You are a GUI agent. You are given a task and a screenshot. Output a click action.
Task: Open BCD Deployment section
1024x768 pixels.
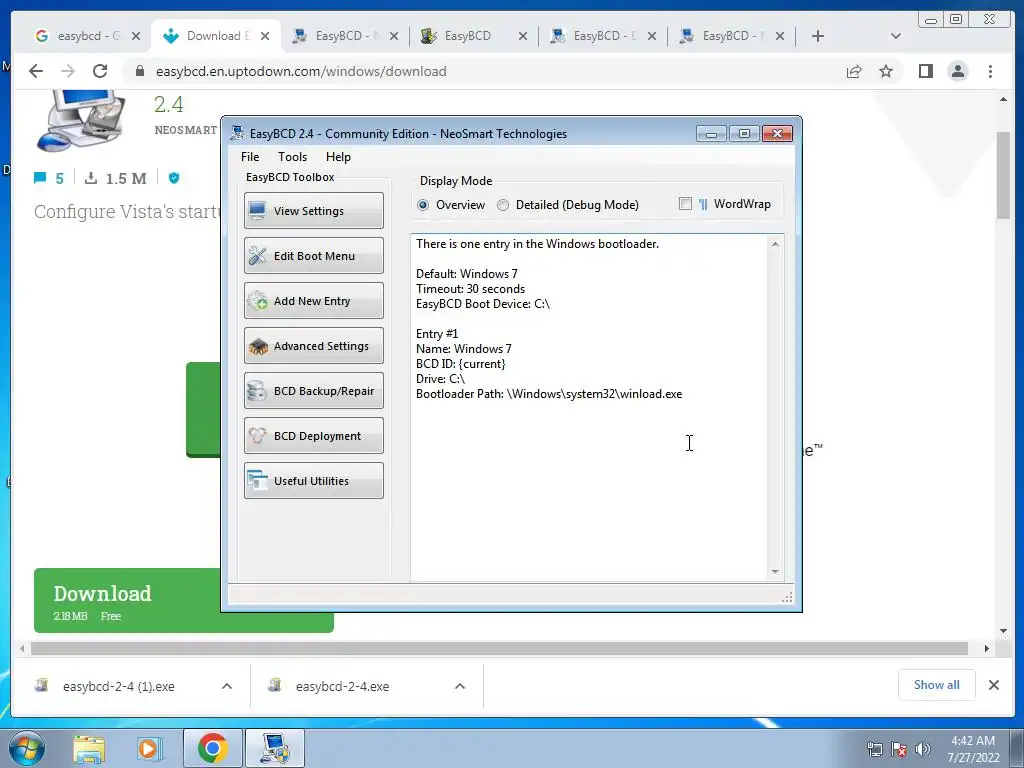[x=313, y=436]
